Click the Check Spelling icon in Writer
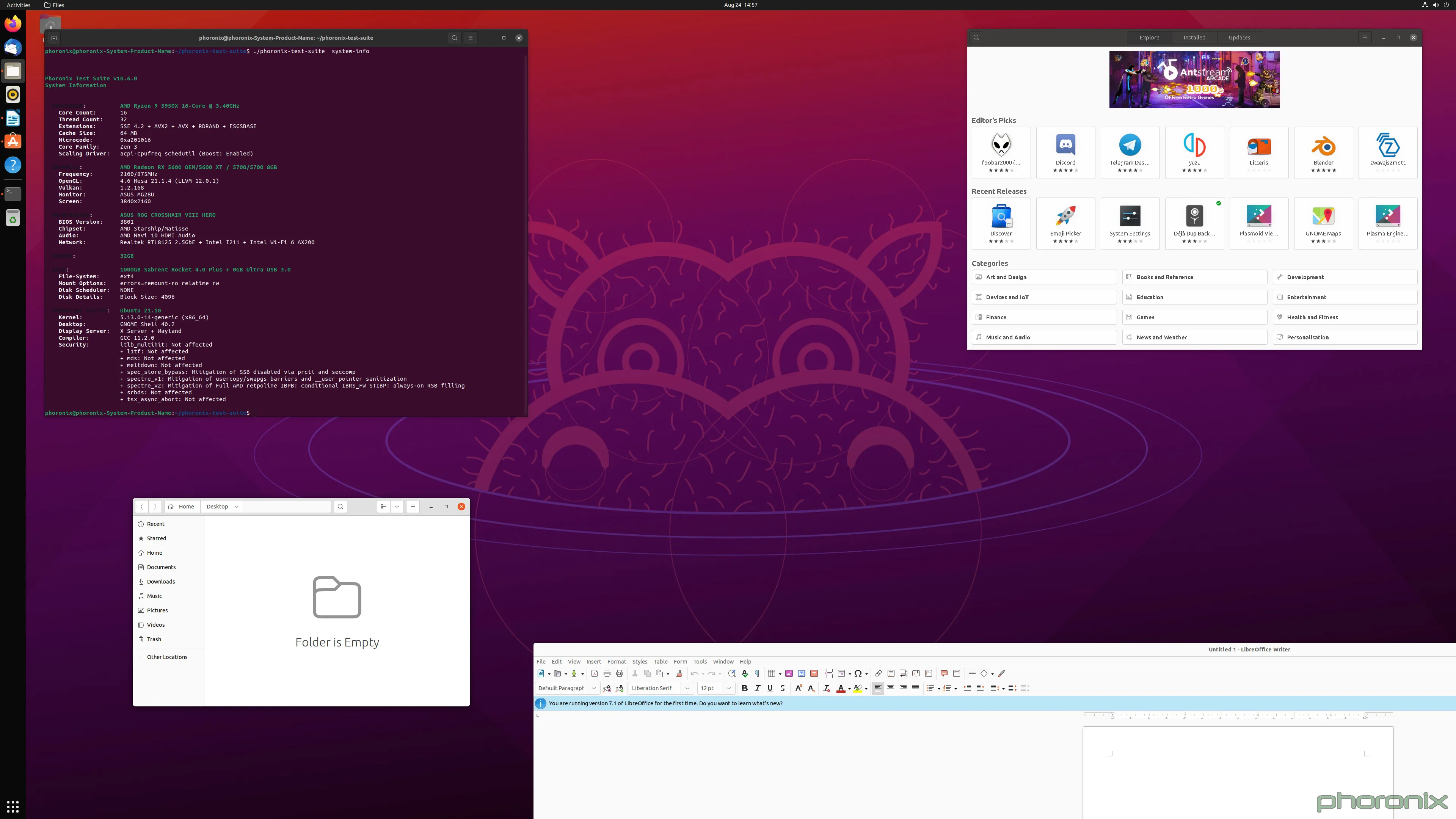The height and width of the screenshot is (819, 1456). click(744, 673)
